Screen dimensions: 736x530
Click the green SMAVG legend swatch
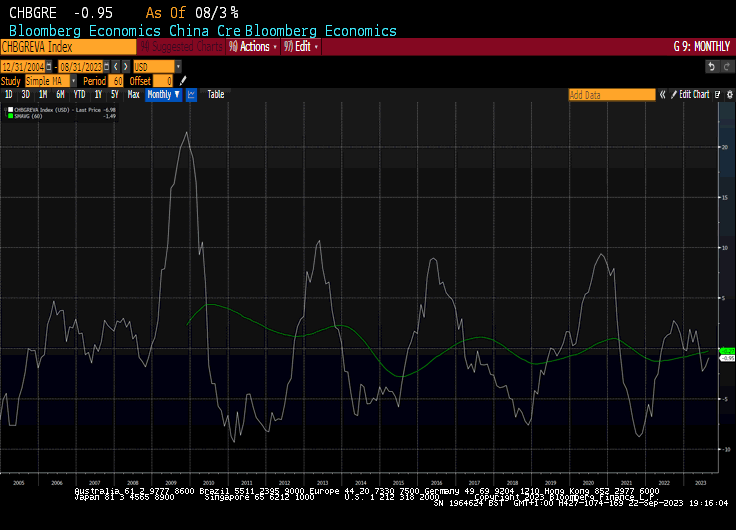click(x=10, y=115)
